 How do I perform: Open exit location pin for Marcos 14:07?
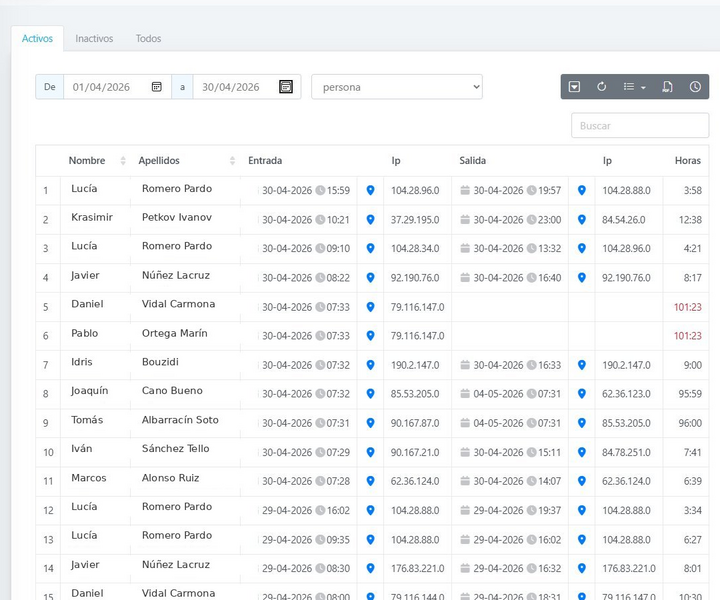pyautogui.click(x=582, y=481)
